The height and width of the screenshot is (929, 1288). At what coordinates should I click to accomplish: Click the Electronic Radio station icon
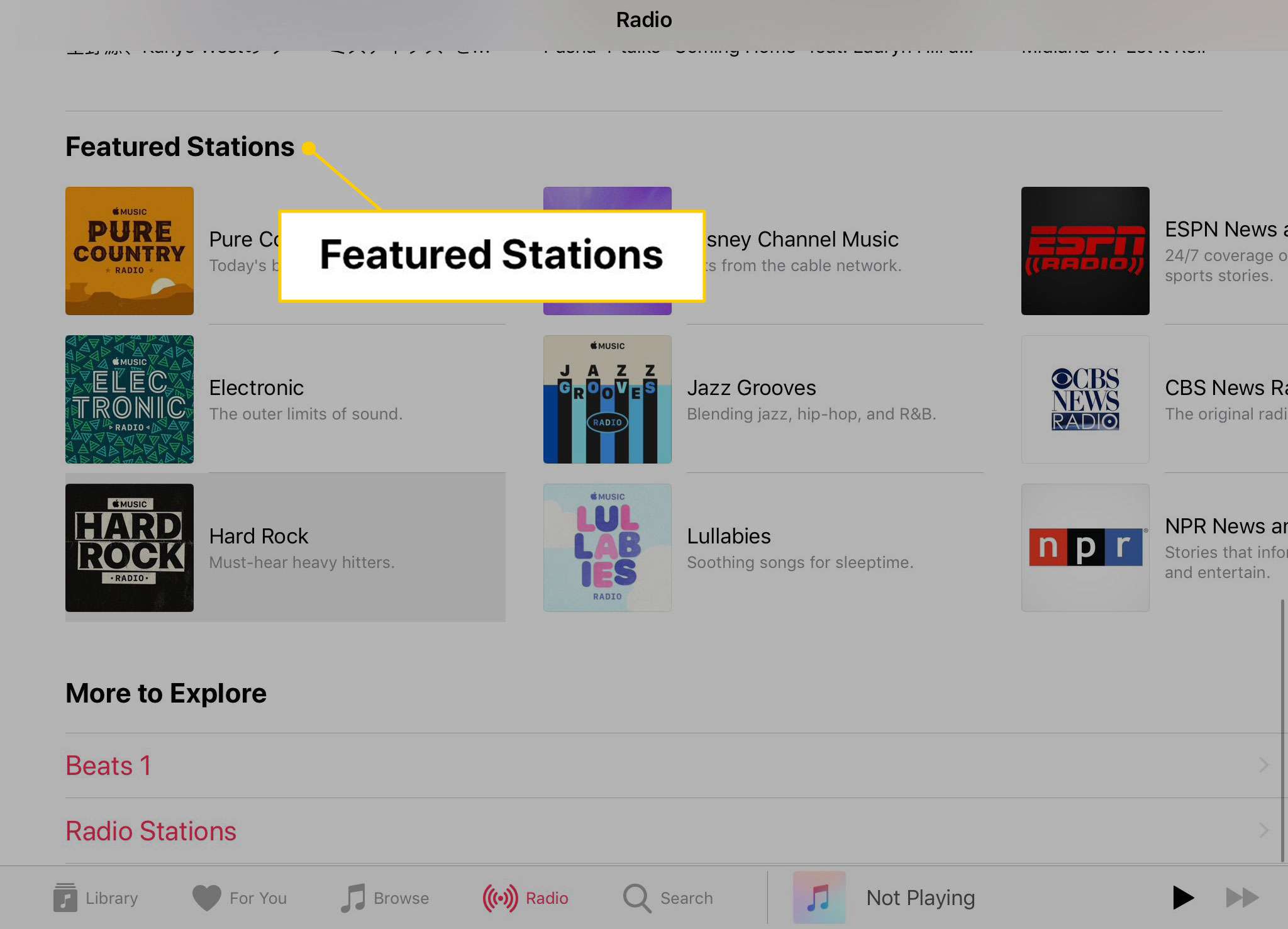click(x=129, y=399)
